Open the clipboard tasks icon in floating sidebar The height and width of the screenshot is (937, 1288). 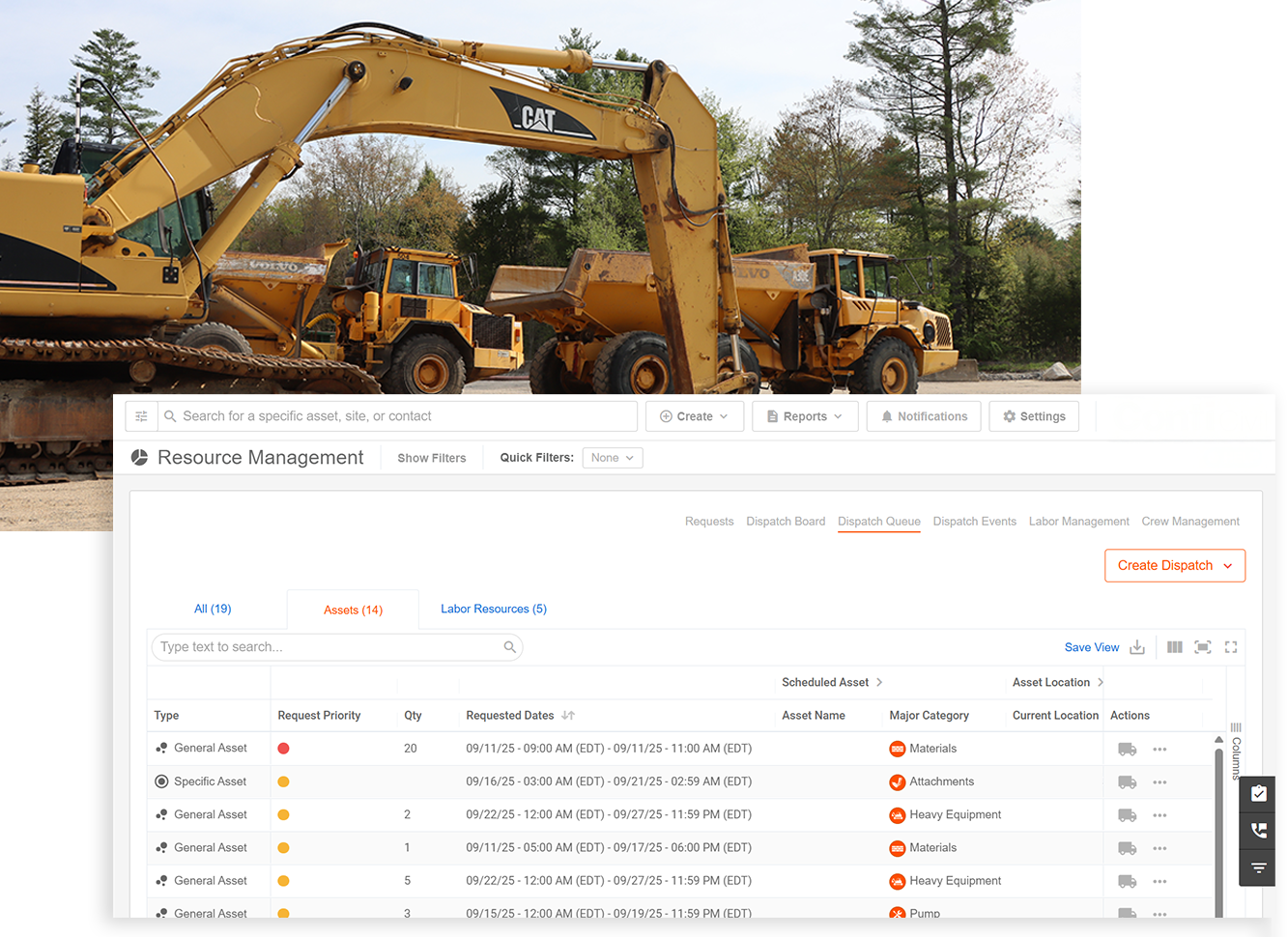point(1258,793)
